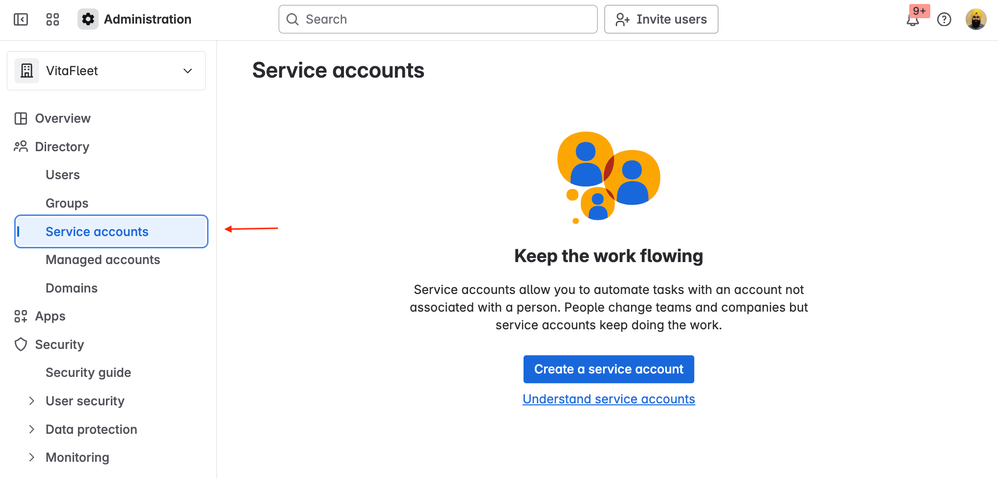998x479 pixels.
Task: Open the help question mark icon
Action: click(944, 20)
